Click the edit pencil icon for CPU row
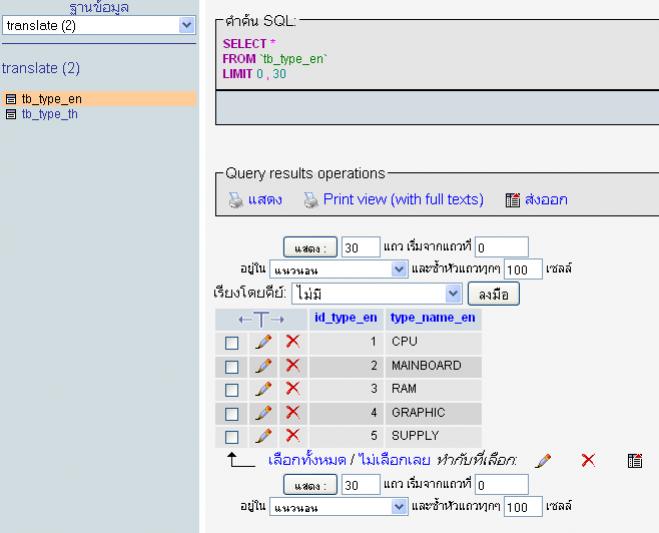659x533 pixels. (264, 342)
